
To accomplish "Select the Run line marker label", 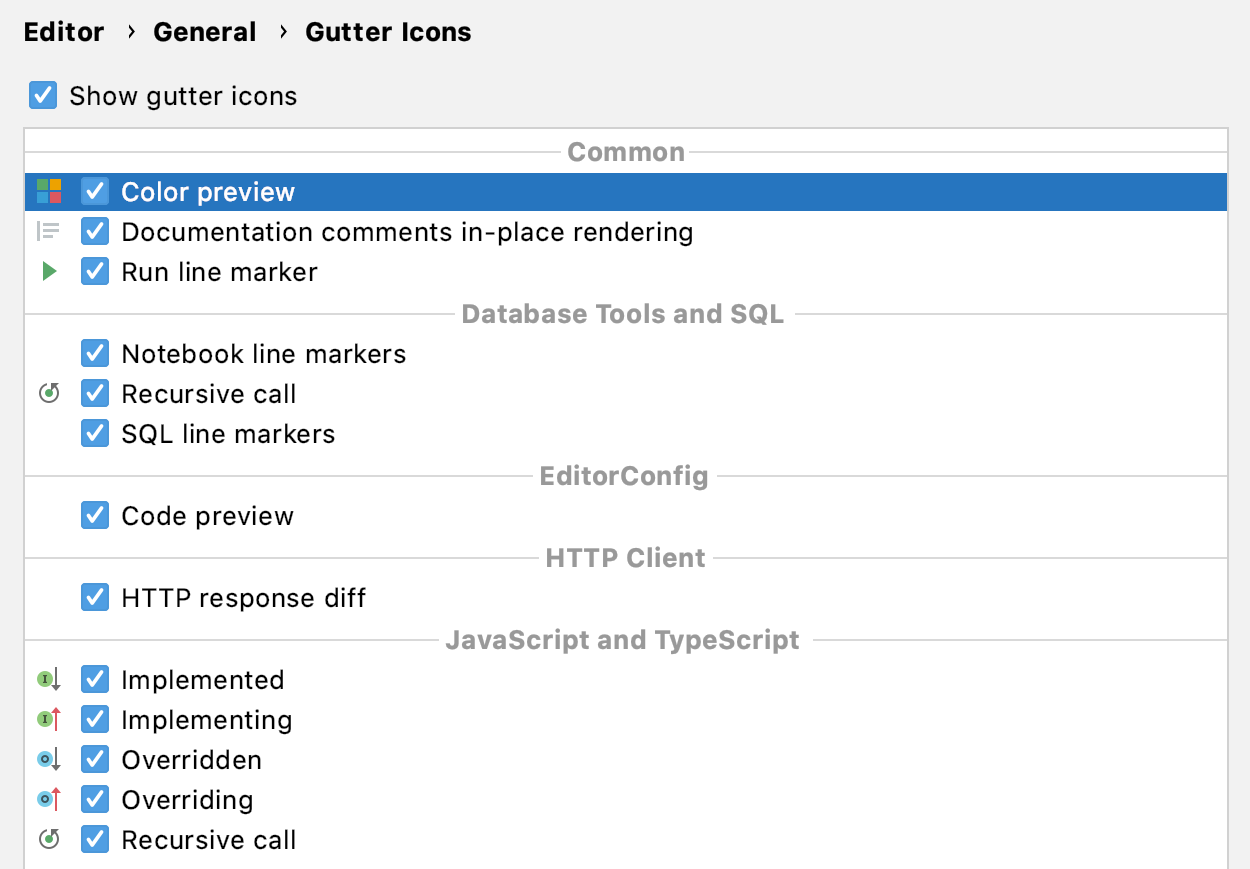I will click(x=219, y=272).
